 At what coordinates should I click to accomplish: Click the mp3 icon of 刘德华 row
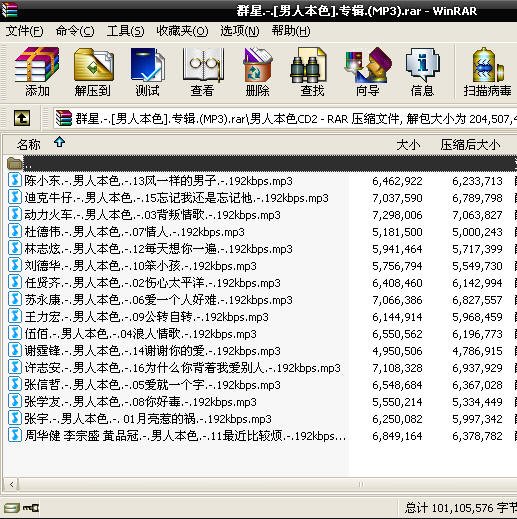[x=15, y=266]
